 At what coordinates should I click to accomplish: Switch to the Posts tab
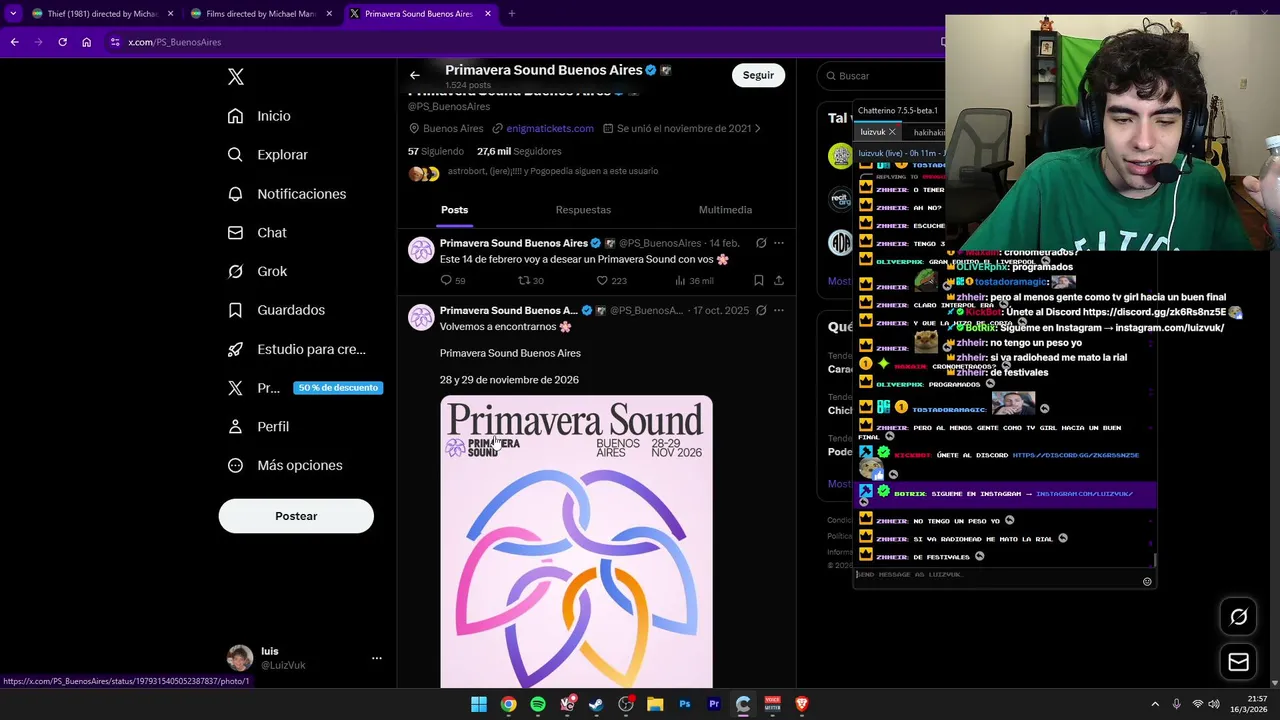click(454, 210)
